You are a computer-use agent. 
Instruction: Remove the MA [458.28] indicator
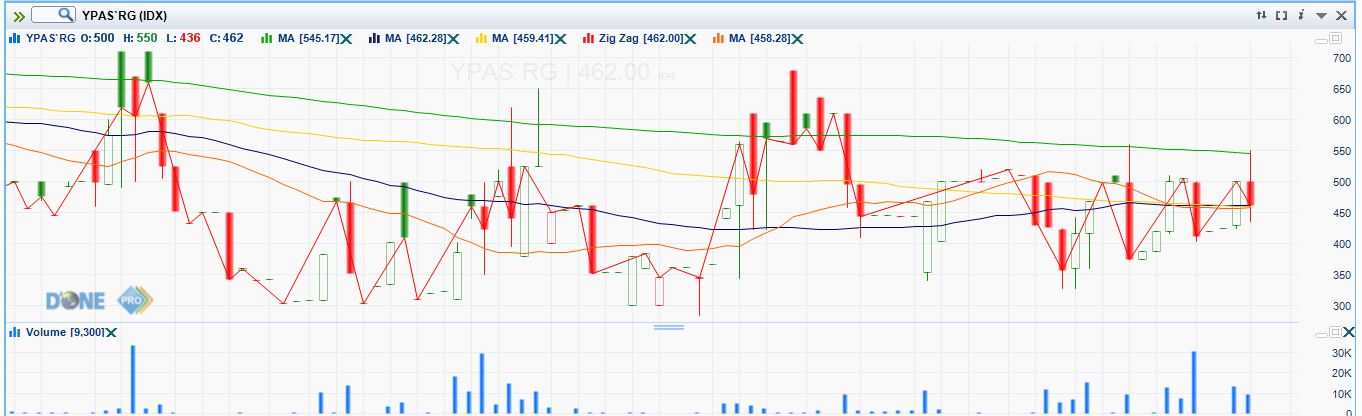coord(797,38)
